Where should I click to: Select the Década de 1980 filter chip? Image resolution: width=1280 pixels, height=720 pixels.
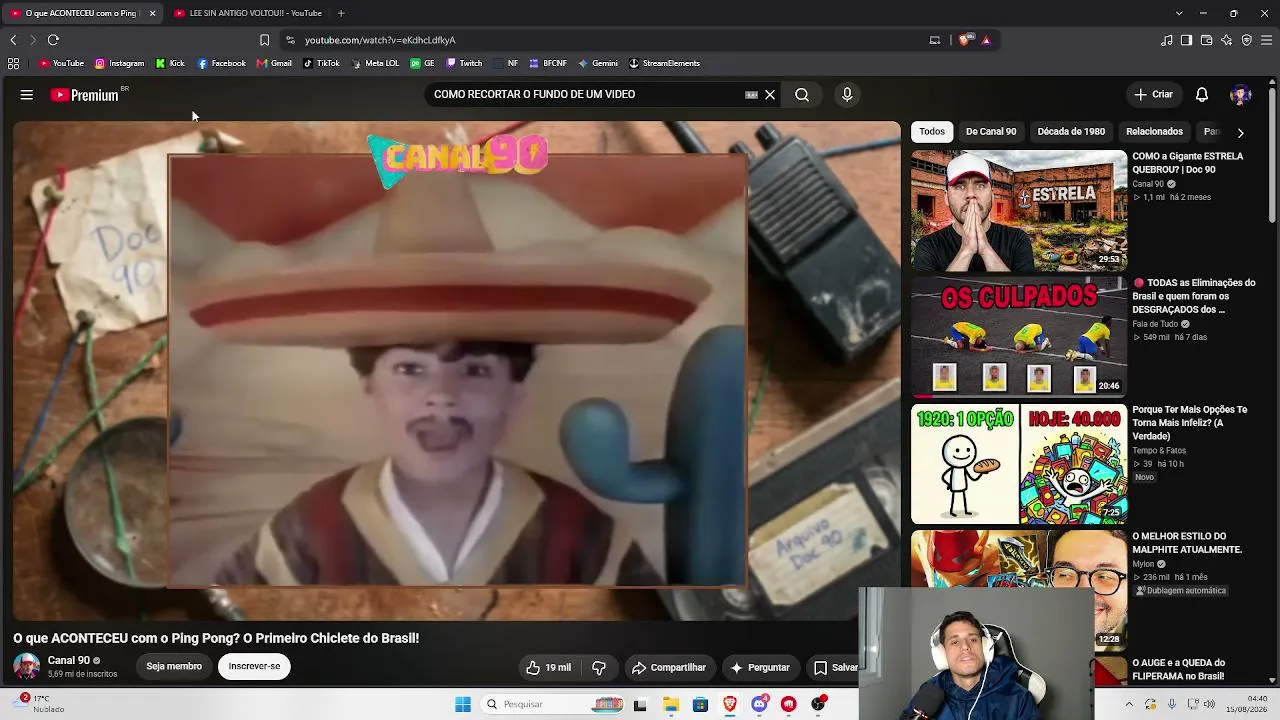coord(1071,132)
